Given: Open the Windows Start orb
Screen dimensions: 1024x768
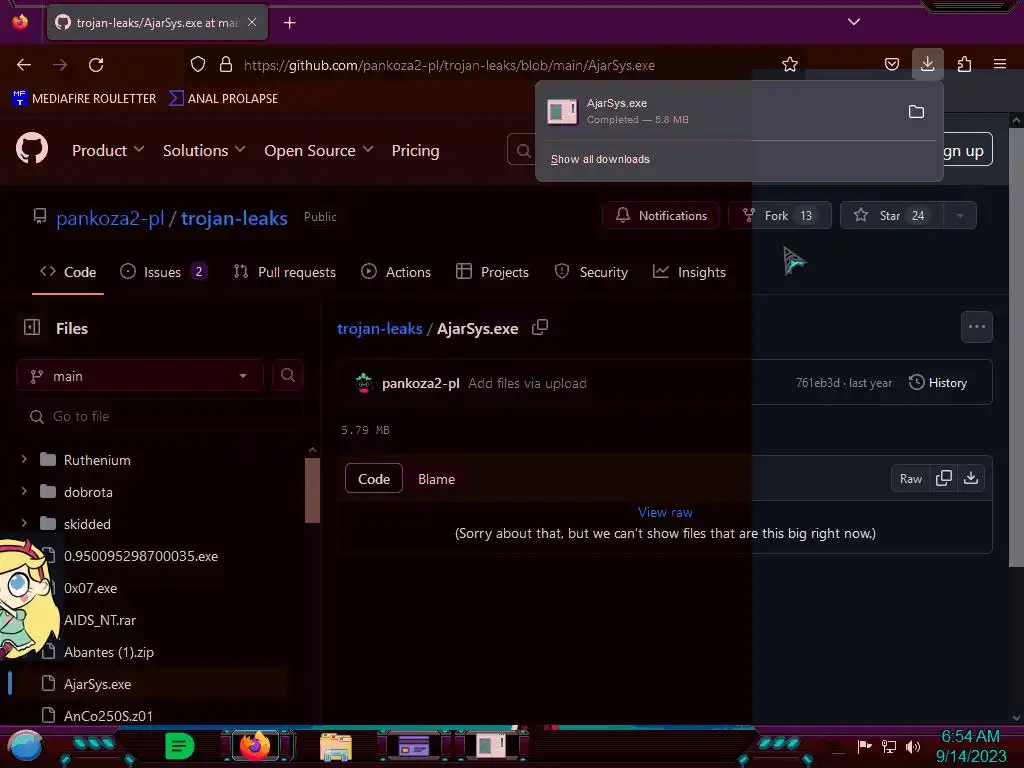Looking at the screenshot, I should [x=25, y=747].
